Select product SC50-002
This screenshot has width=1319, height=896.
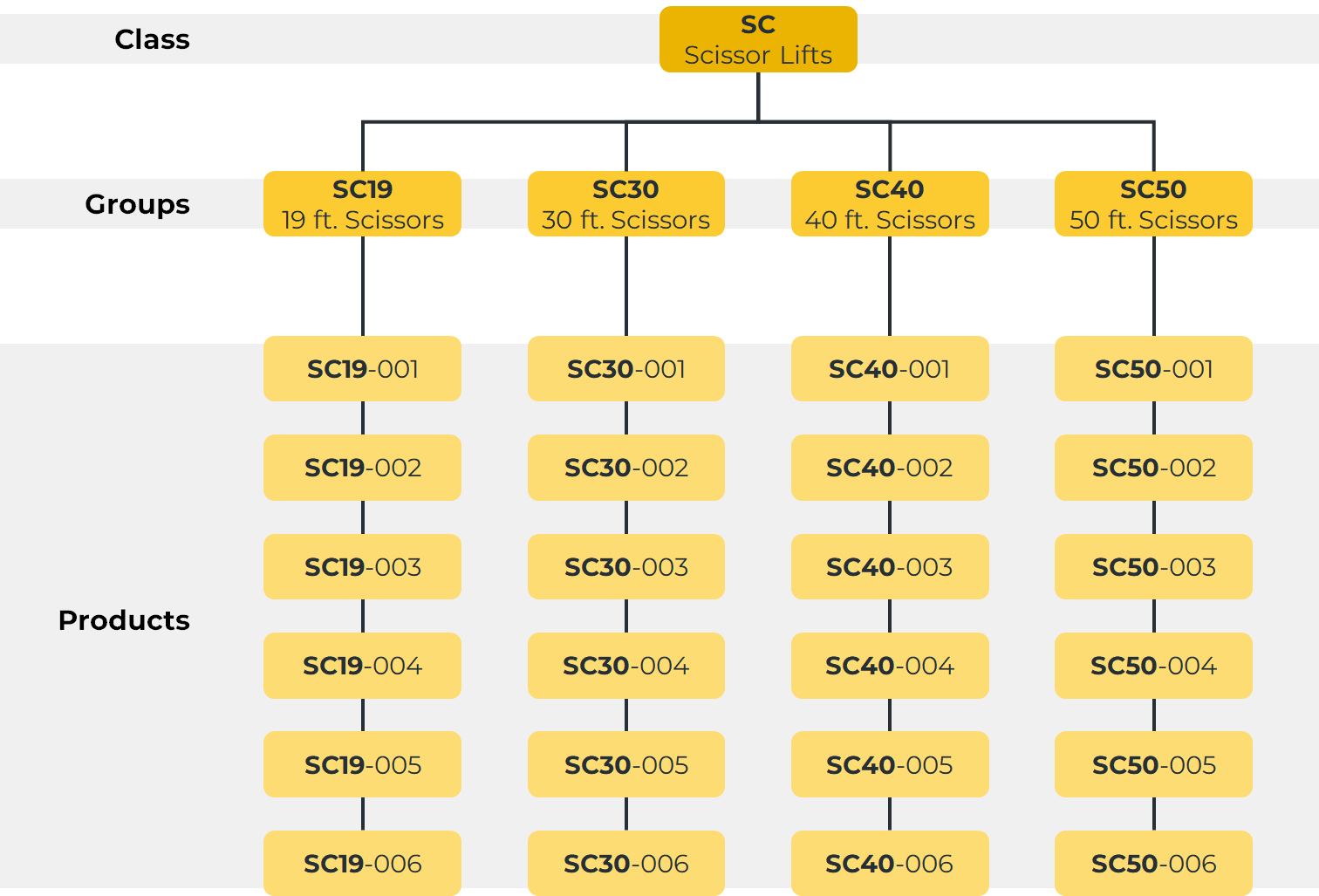coord(1153,468)
